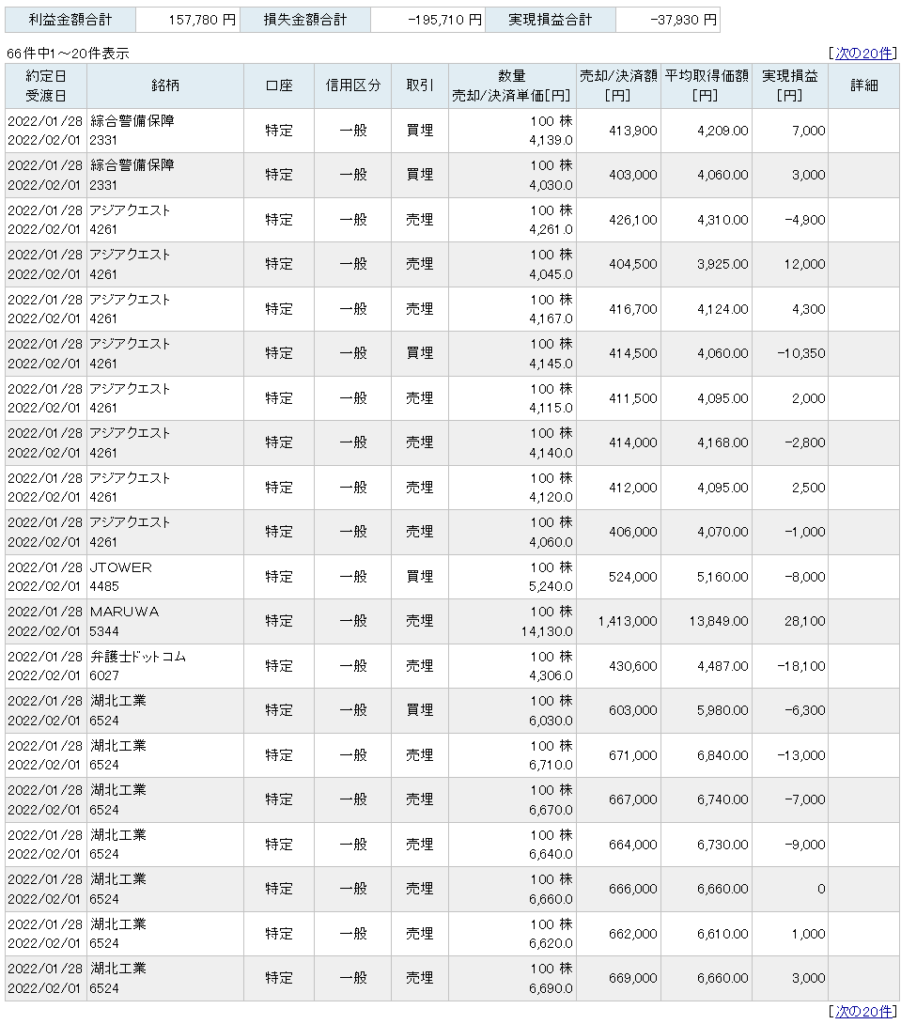Click the 取引 column header

click(420, 86)
